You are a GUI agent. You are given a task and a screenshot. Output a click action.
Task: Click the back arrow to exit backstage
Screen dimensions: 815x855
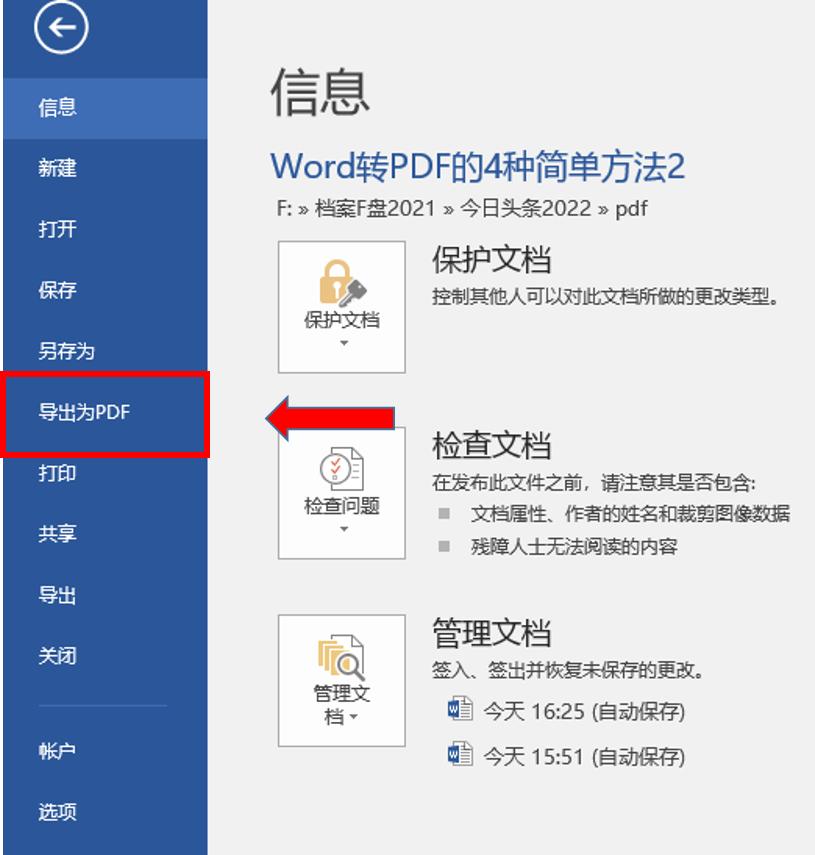62,29
